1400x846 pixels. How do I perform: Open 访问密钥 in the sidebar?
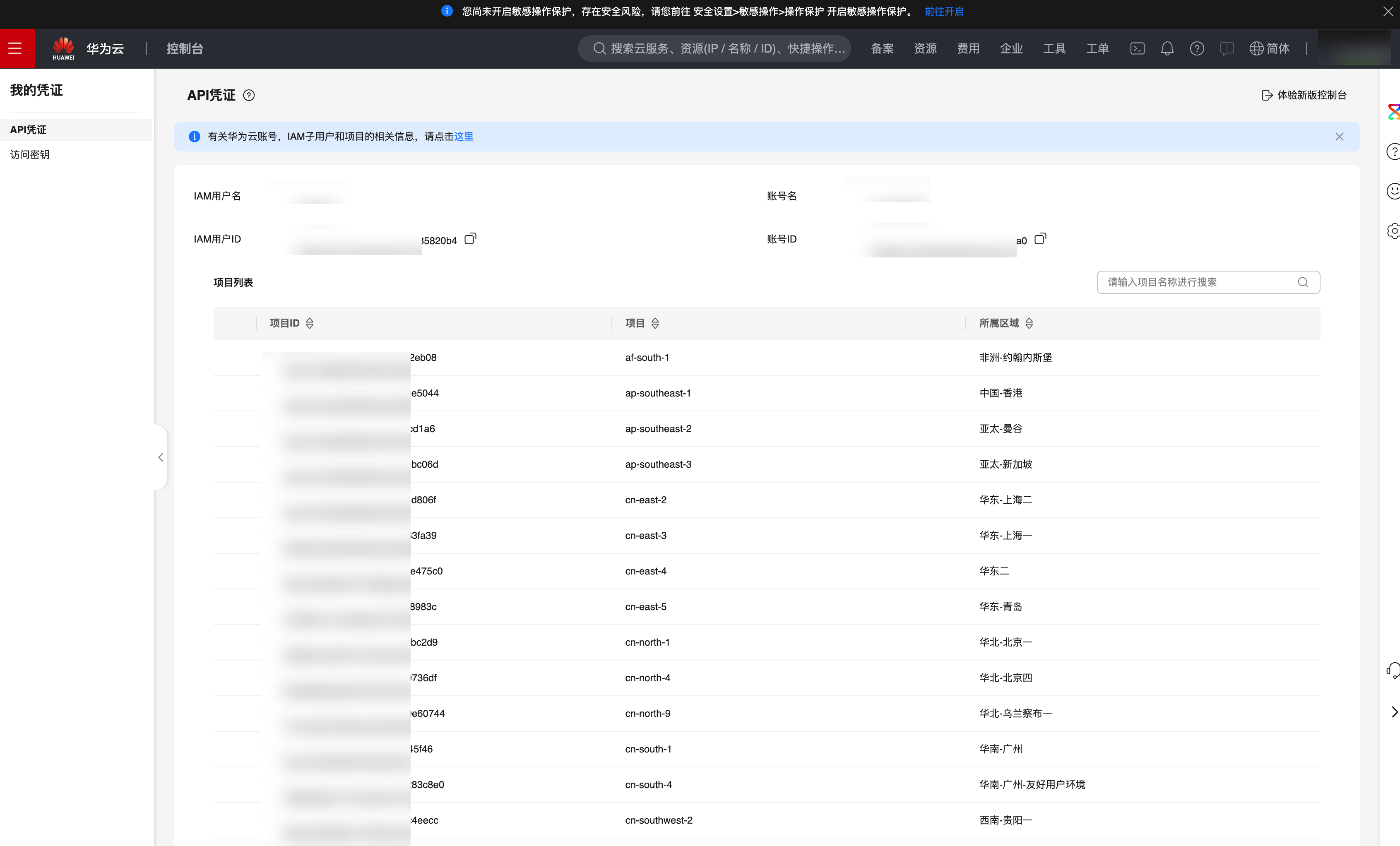30,154
